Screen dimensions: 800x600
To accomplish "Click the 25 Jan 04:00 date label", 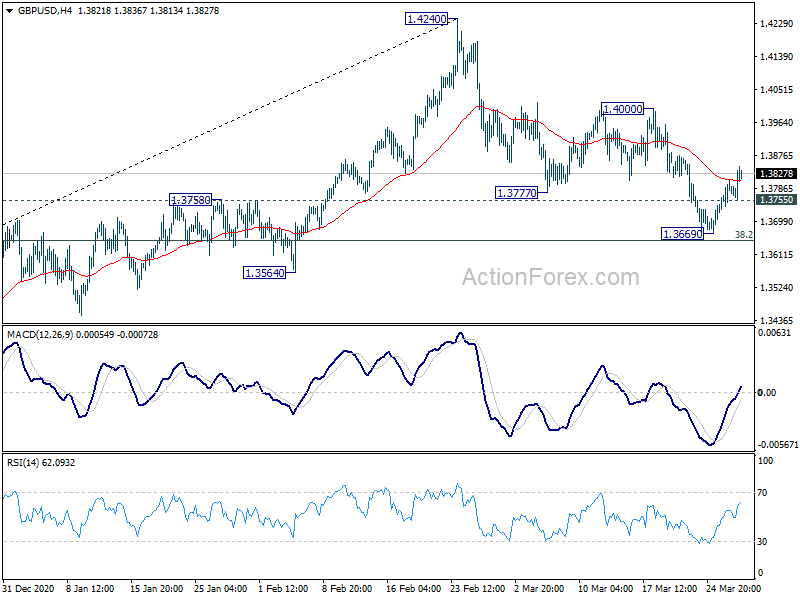I will 220,589.
